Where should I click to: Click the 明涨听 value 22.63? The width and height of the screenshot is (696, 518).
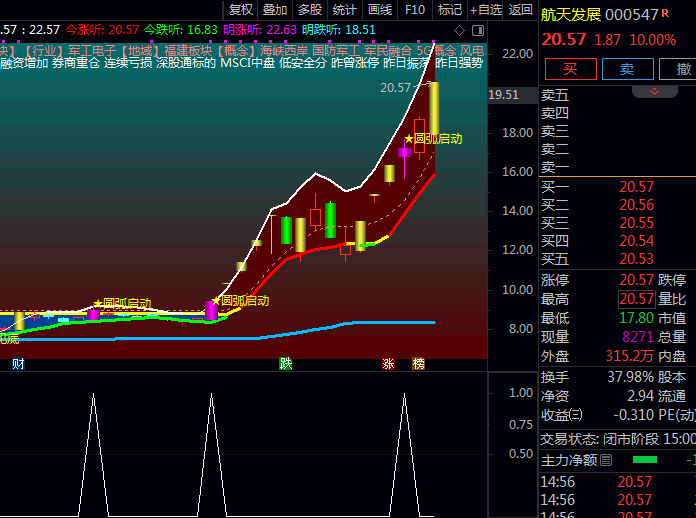pos(281,30)
